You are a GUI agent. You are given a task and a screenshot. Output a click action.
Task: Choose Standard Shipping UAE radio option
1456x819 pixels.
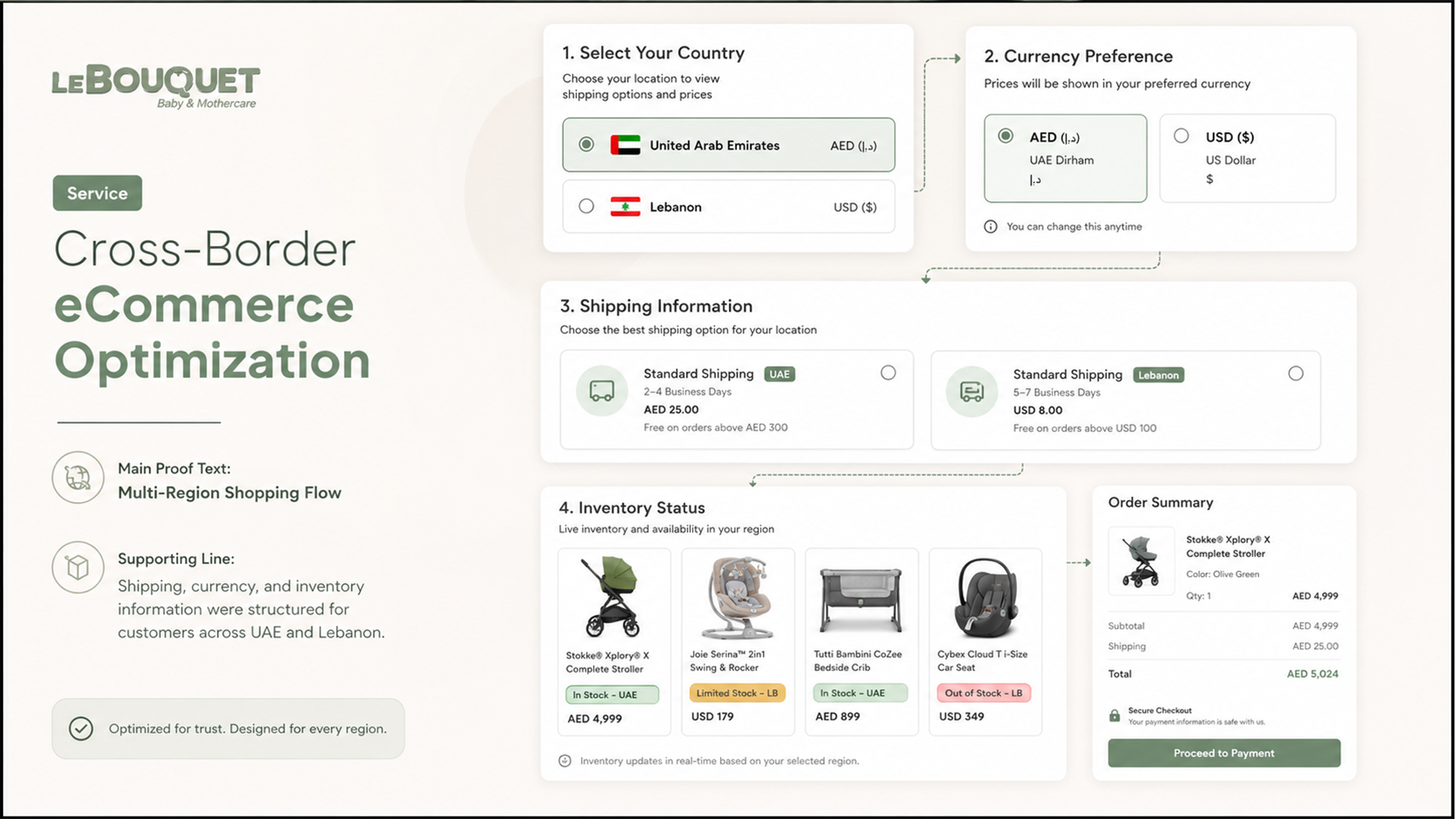888,372
